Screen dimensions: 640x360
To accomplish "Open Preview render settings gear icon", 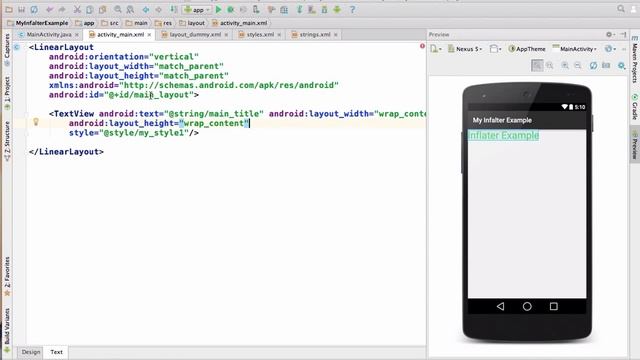I will pos(621,65).
